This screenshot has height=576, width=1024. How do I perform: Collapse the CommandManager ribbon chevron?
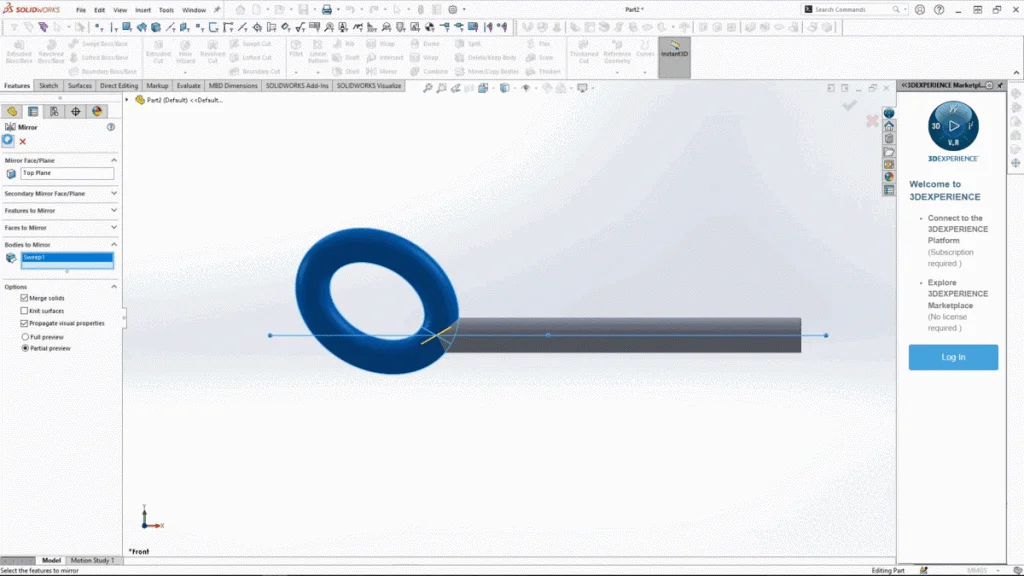pyautogui.click(x=1016, y=72)
